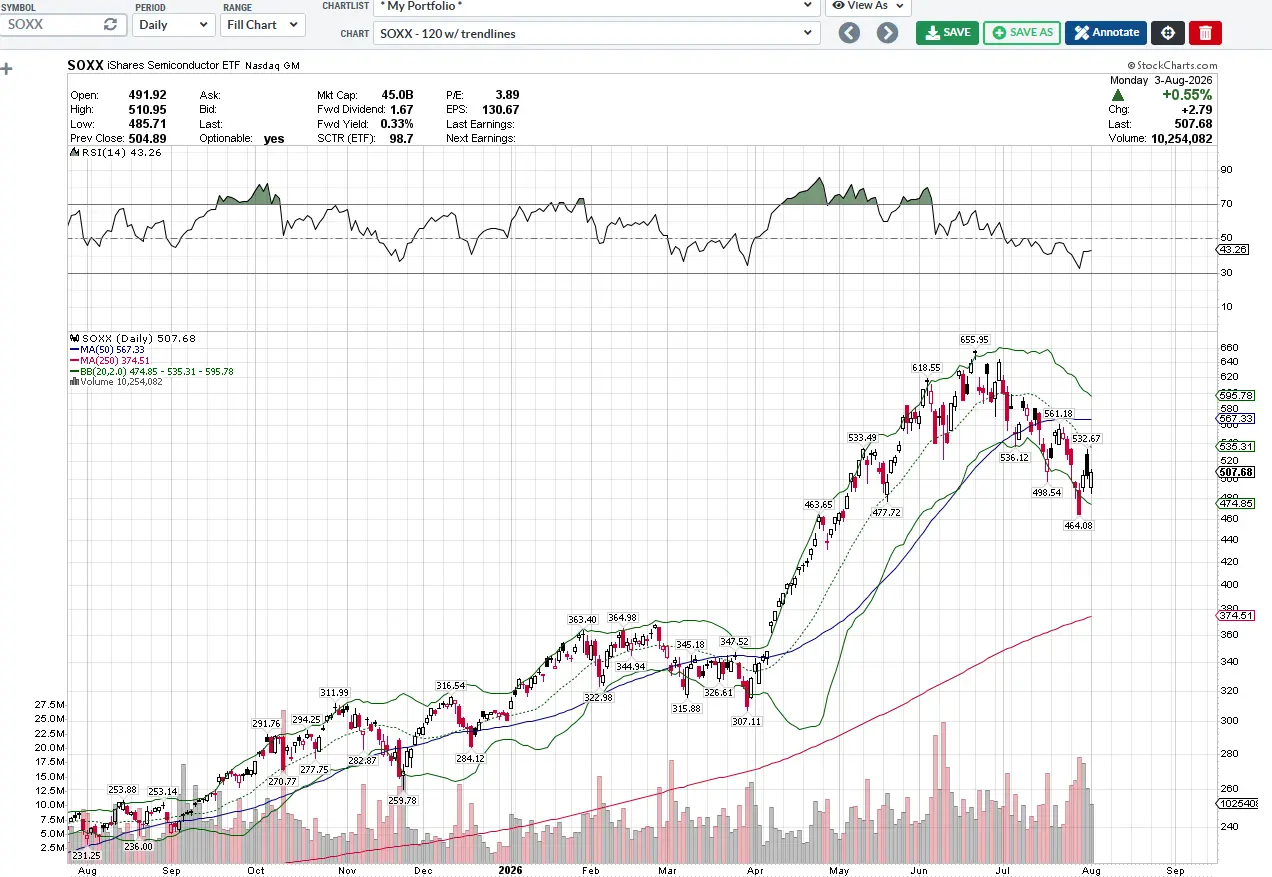Screen dimensions: 1272x877
Task: Click the SAVE AS button
Action: pos(1022,33)
